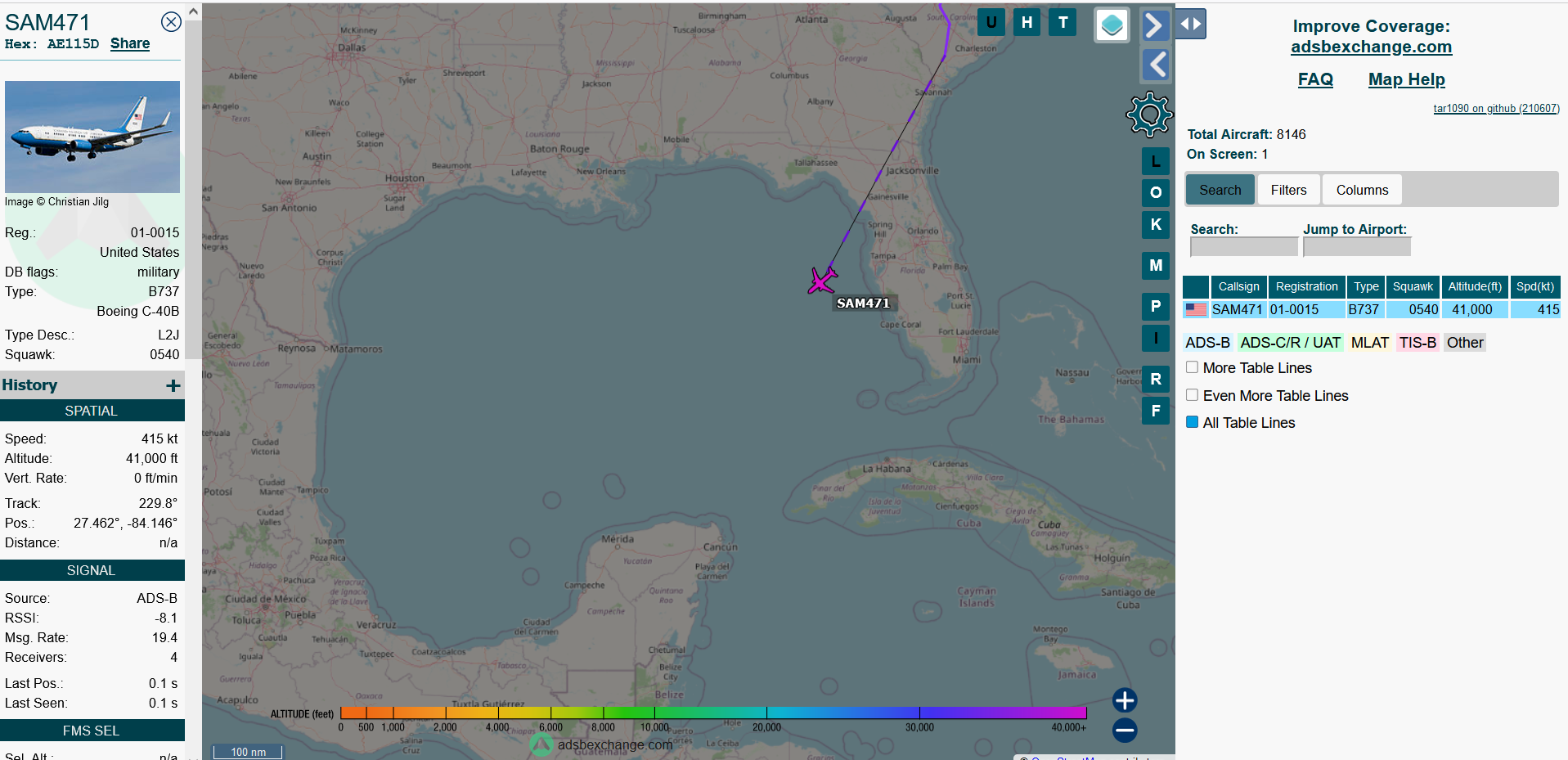Click the US flag in SAM471 row

[1196, 309]
